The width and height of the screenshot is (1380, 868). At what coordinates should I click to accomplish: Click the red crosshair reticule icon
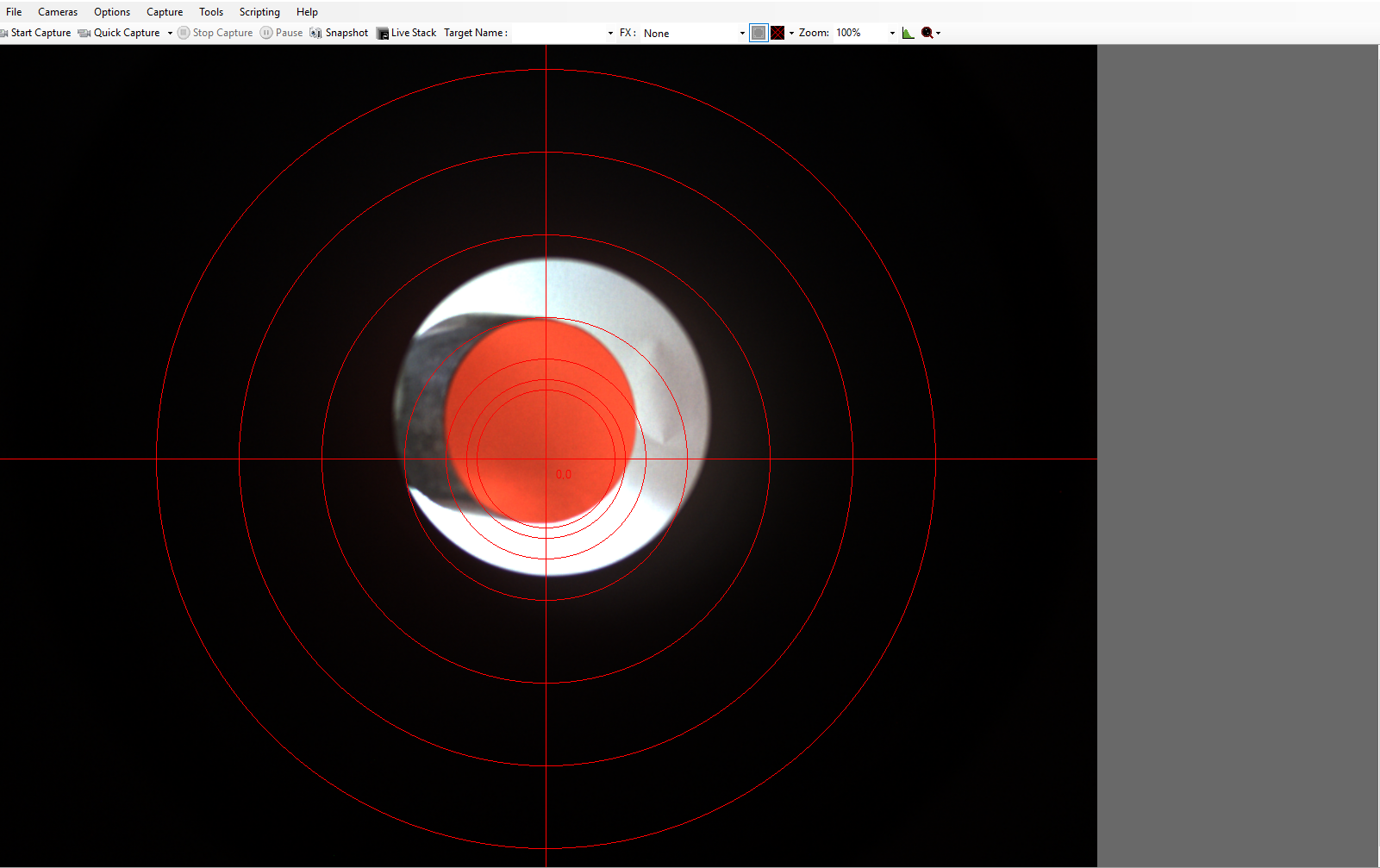[x=777, y=33]
